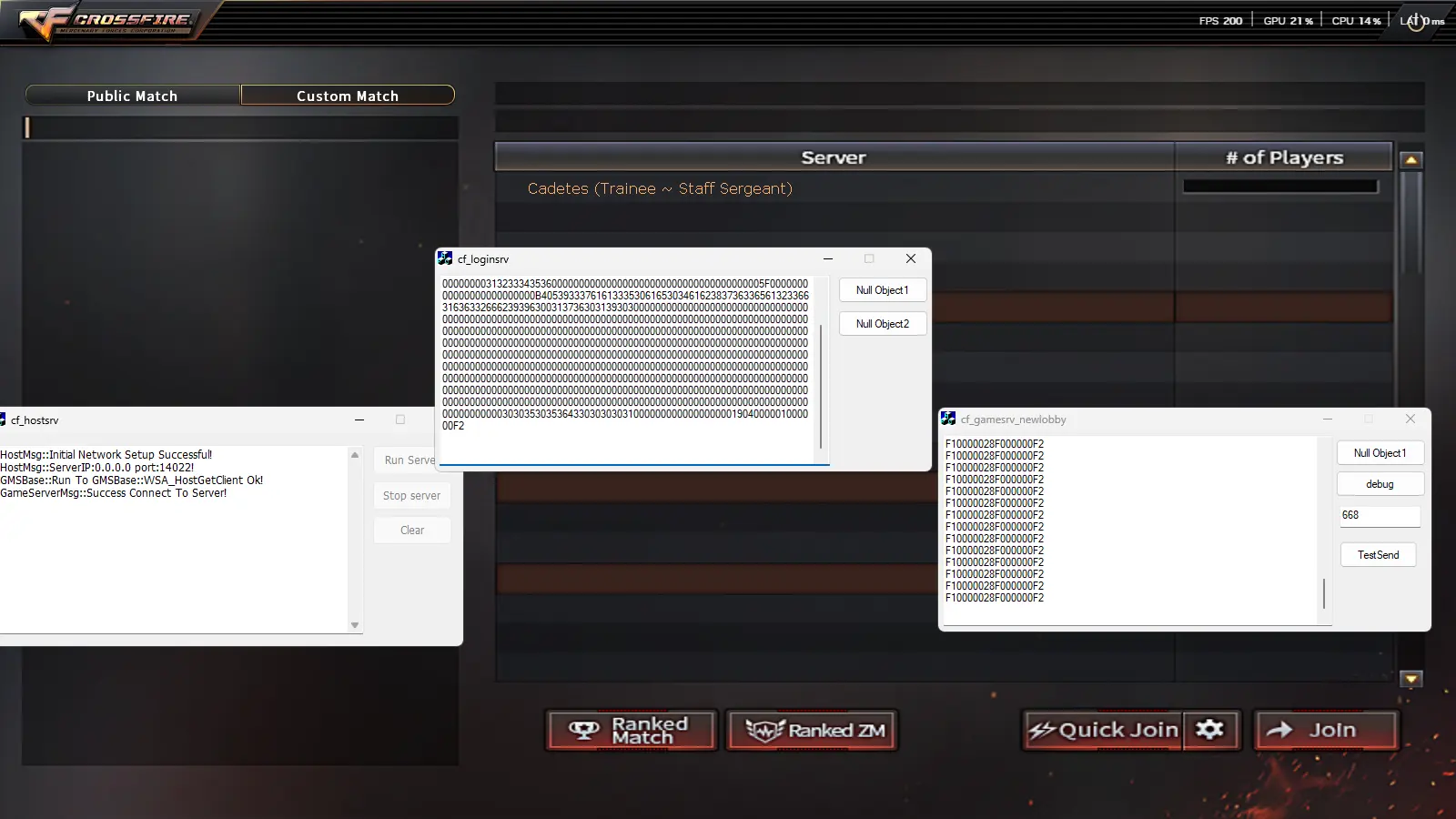Screen dimensions: 1456x819
Task: Click the power icon in top-right corner
Action: 1416,22
